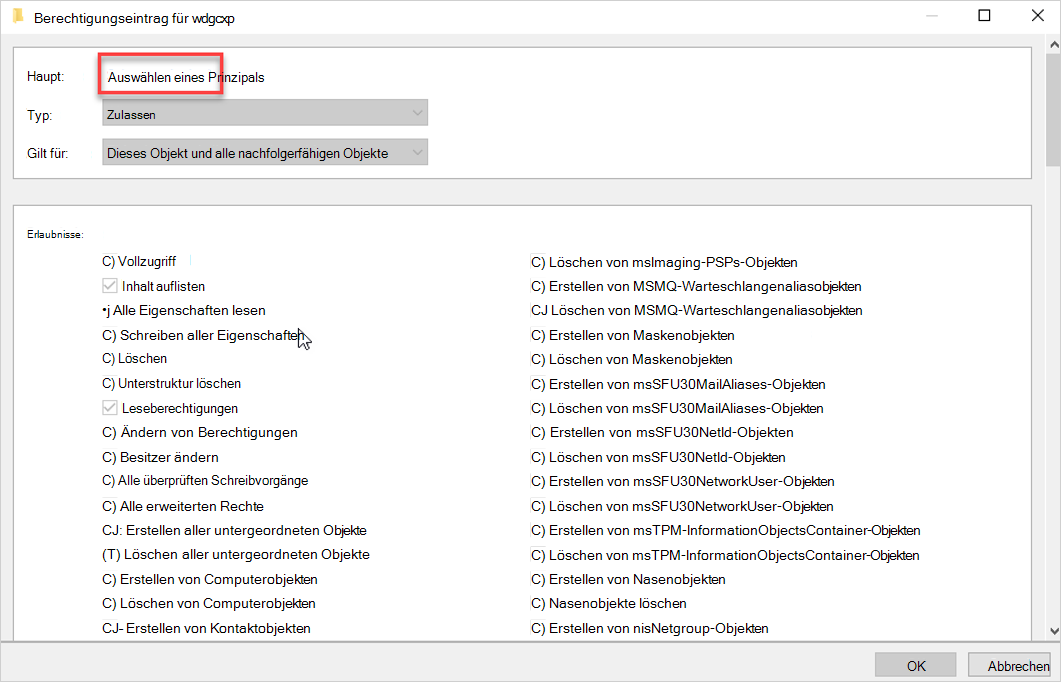Open the Typ dropdown showing Zulassen
The height and width of the screenshot is (682, 1061).
click(264, 112)
